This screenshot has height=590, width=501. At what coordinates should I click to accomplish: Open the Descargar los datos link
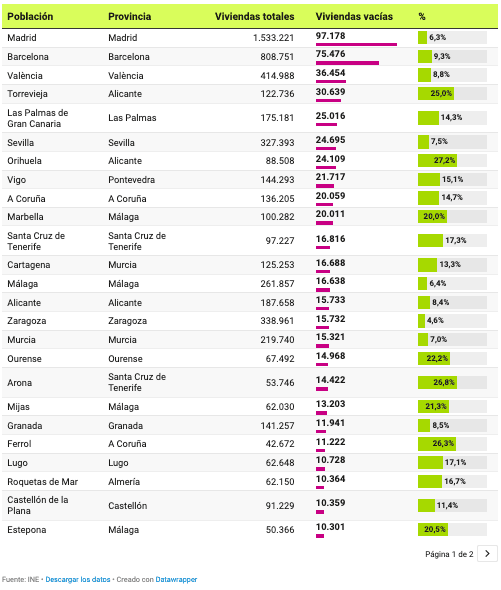tap(78, 579)
